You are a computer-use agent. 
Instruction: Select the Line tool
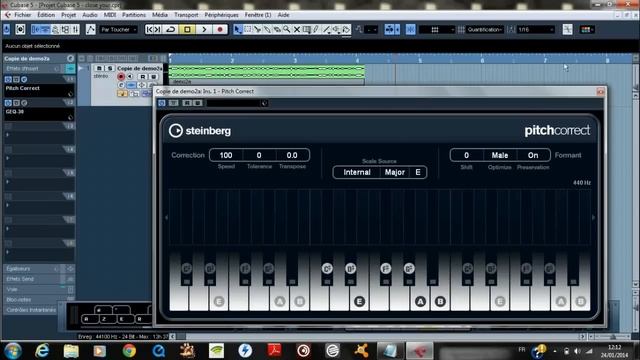[326, 29]
